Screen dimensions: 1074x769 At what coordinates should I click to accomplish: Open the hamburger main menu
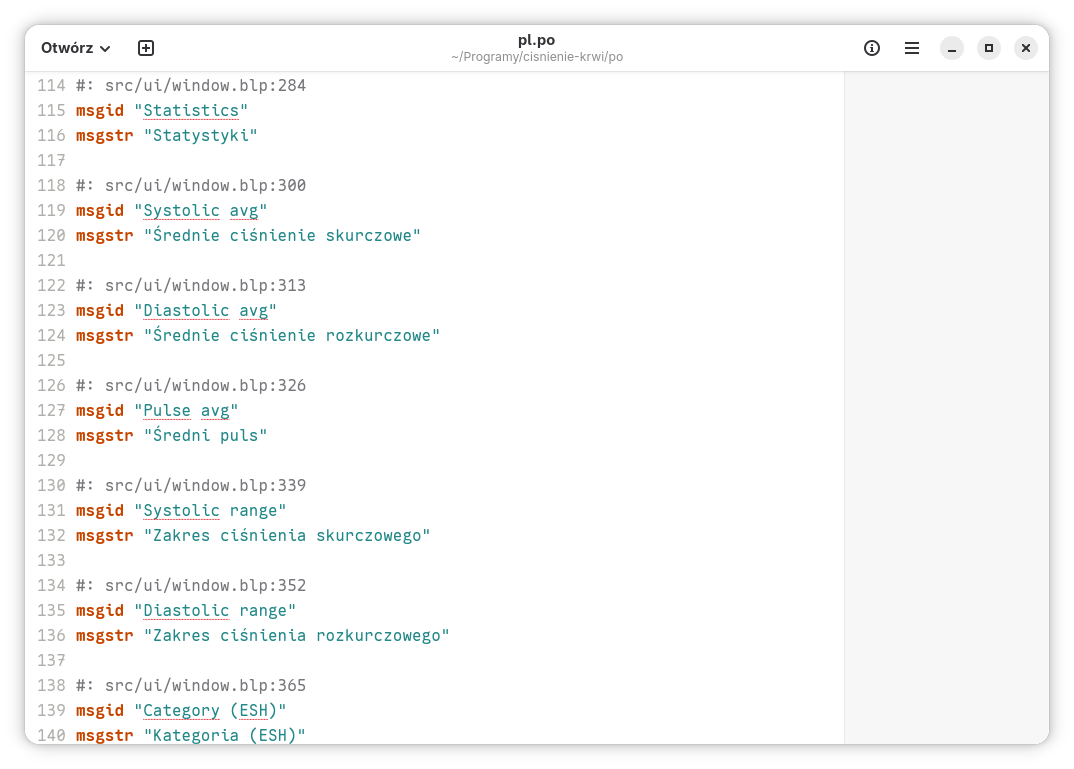click(912, 48)
